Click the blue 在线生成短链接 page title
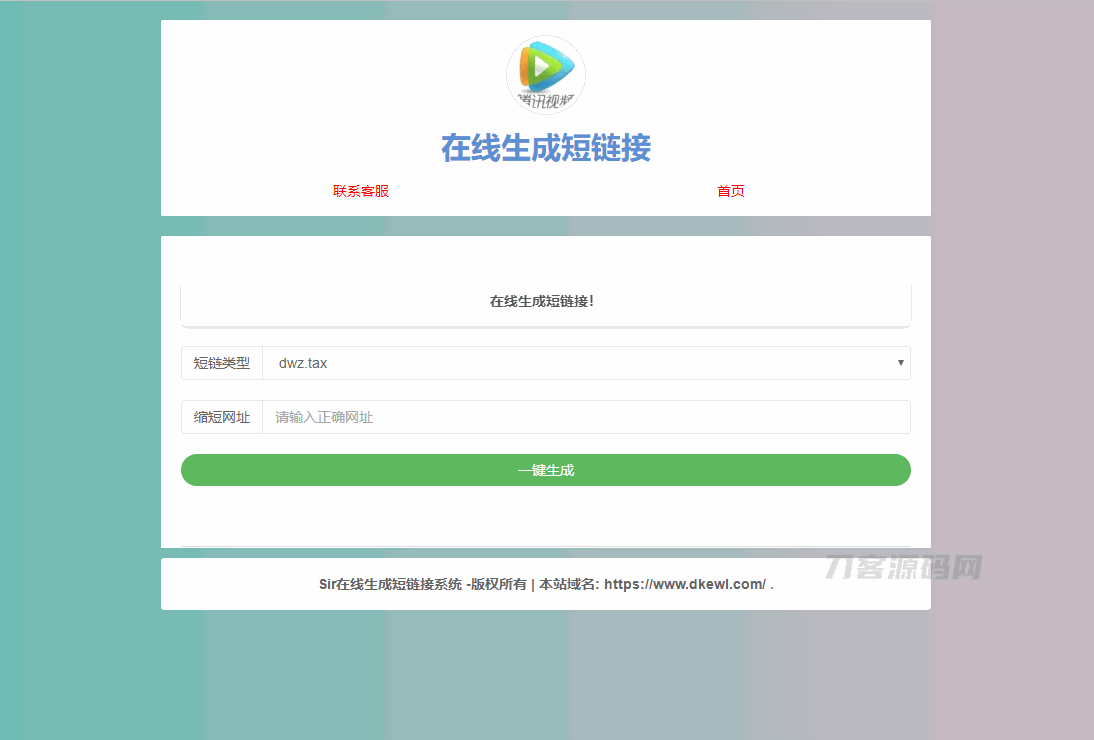 click(x=546, y=148)
